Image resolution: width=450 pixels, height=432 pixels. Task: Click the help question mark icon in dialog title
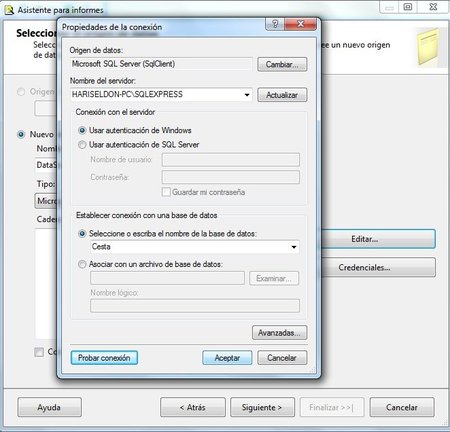pos(275,24)
